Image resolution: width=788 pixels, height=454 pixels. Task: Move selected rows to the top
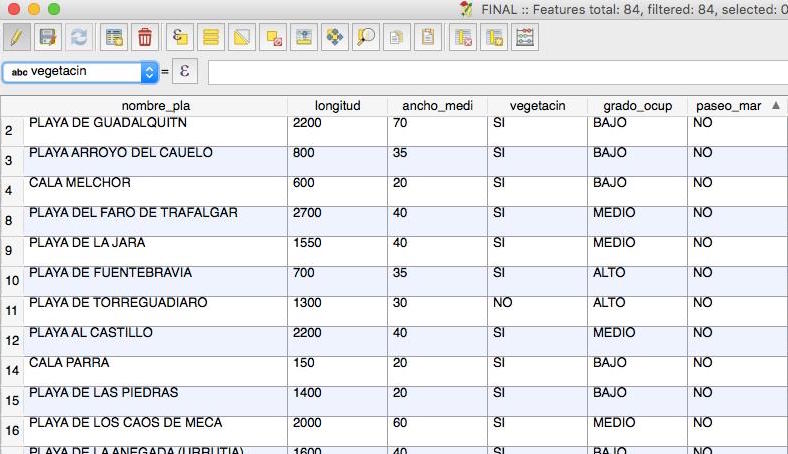pos(304,38)
